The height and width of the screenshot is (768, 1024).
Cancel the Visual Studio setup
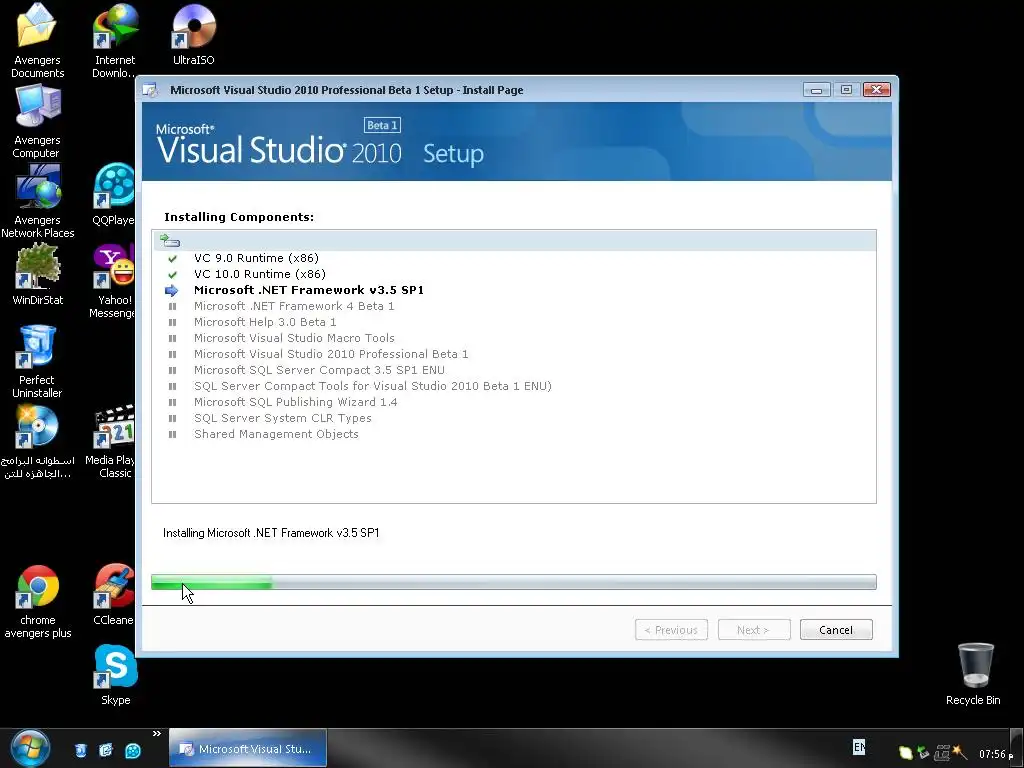click(836, 630)
